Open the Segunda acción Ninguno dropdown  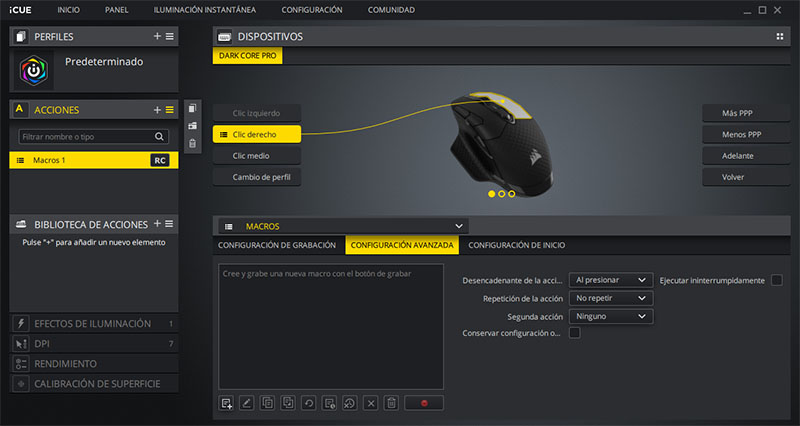pos(611,316)
